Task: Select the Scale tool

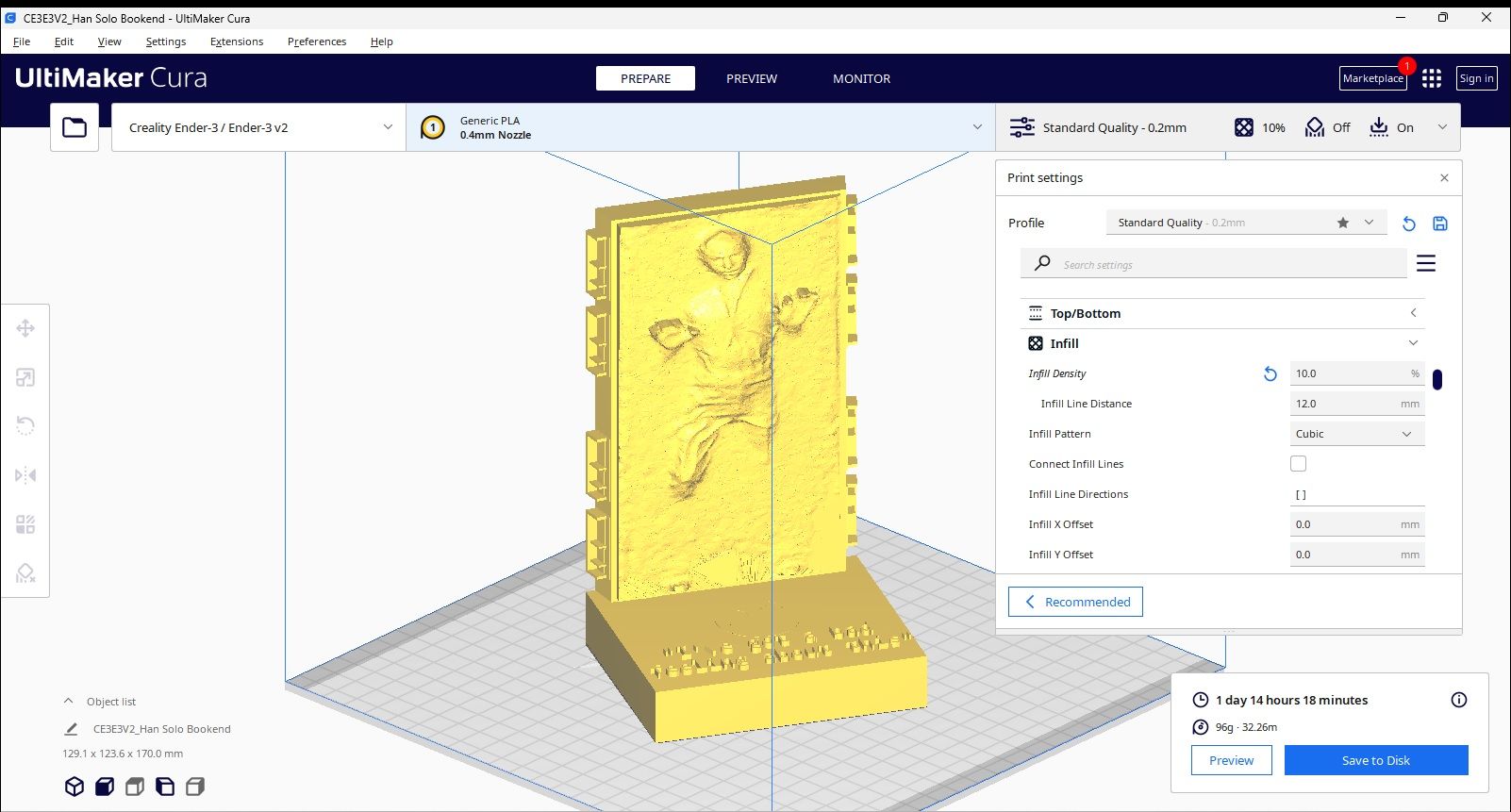Action: [x=25, y=377]
